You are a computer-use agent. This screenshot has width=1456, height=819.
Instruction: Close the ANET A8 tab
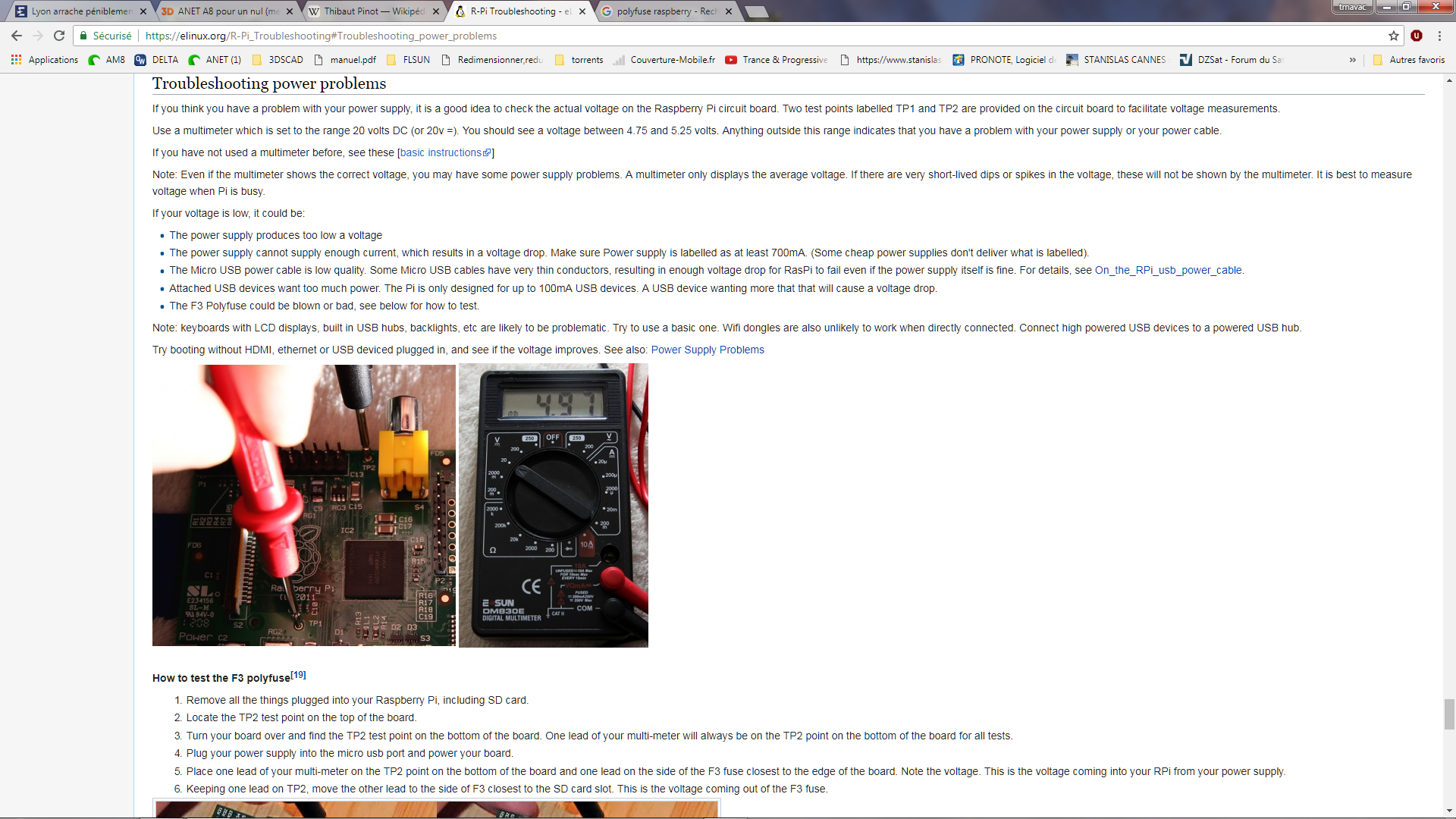[x=290, y=11]
